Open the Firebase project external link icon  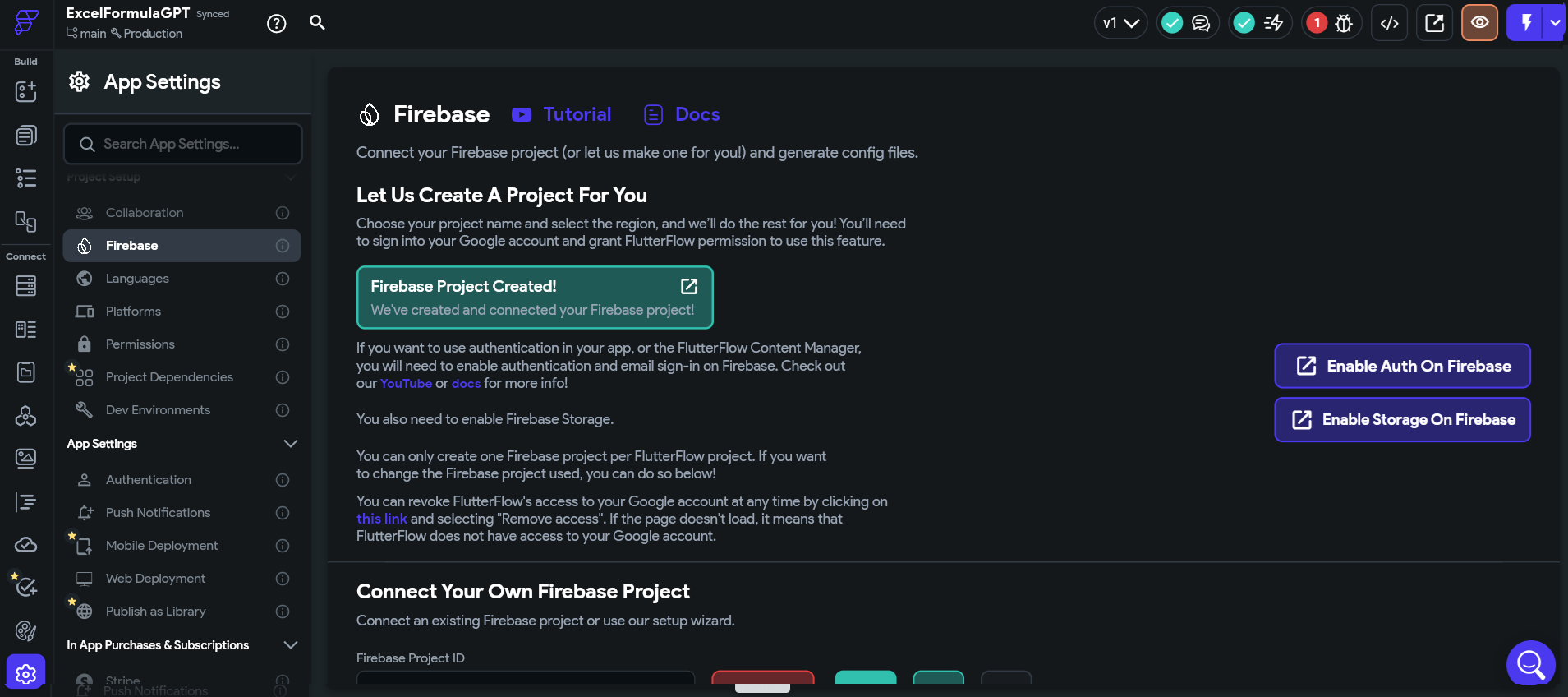click(x=689, y=286)
